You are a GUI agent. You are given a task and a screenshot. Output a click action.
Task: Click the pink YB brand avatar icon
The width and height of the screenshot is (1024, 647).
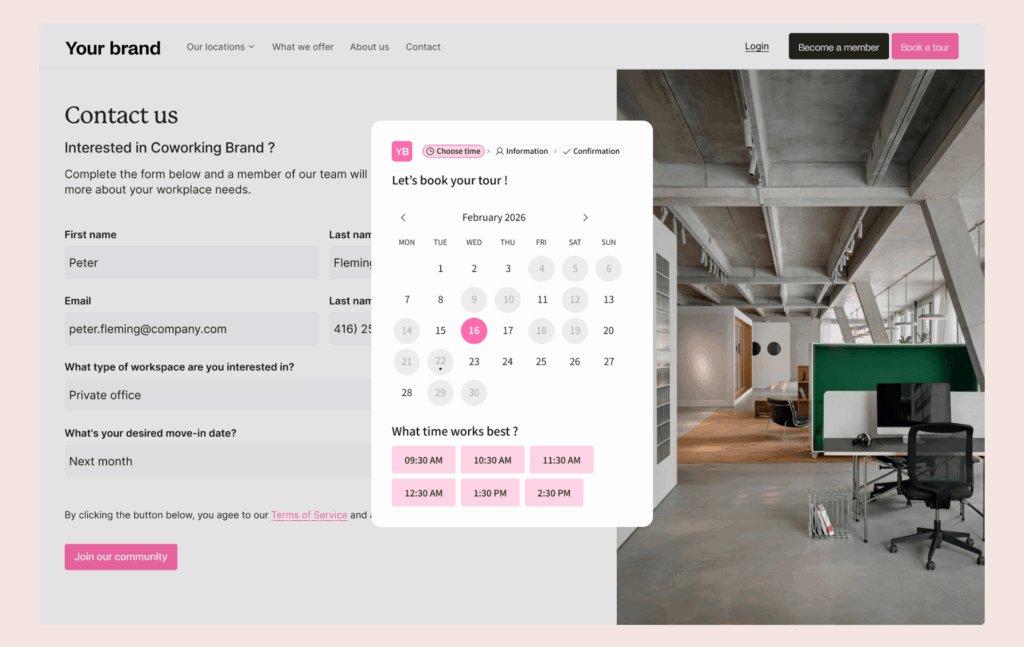point(401,150)
